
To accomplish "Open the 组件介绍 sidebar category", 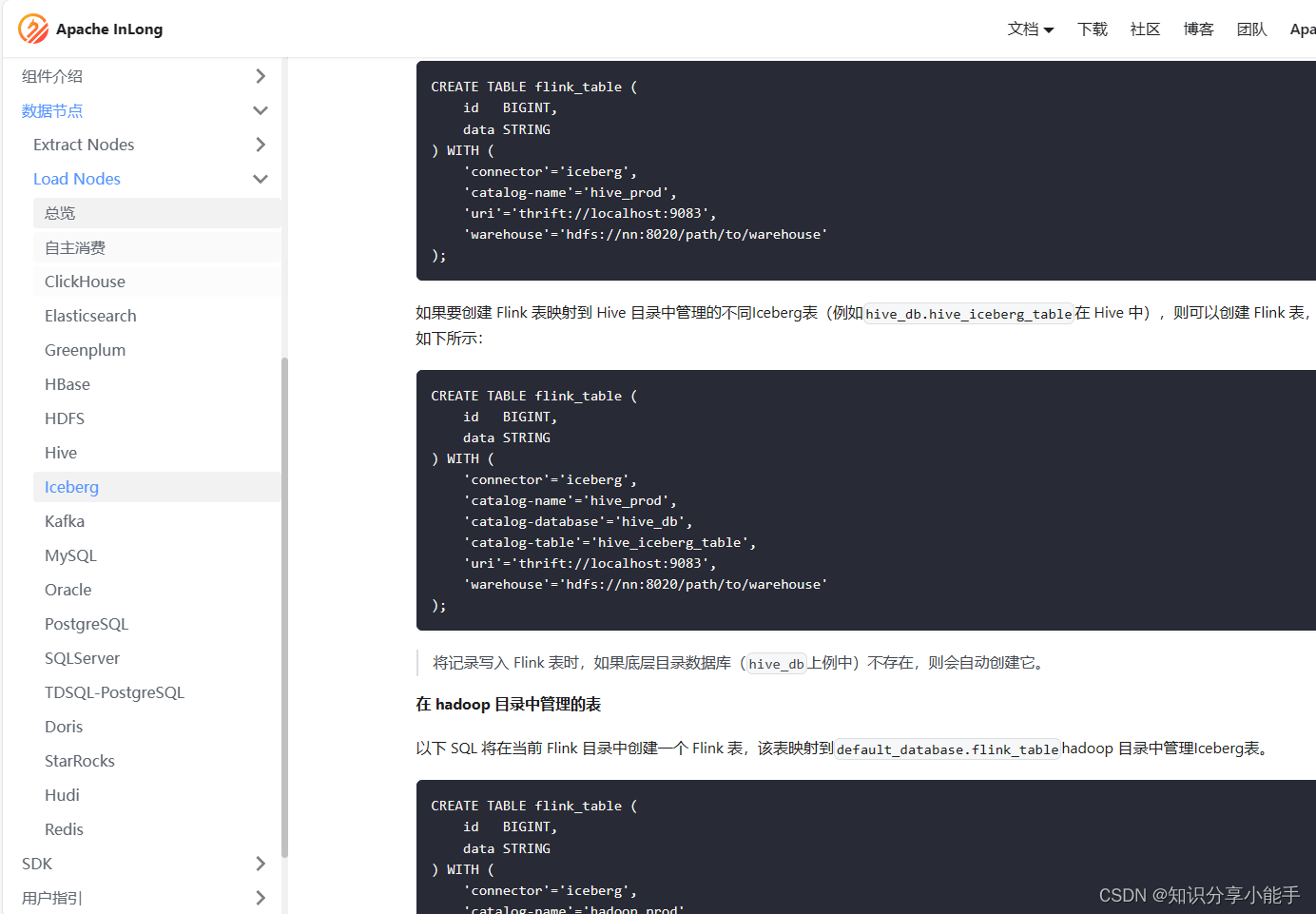I will [52, 76].
